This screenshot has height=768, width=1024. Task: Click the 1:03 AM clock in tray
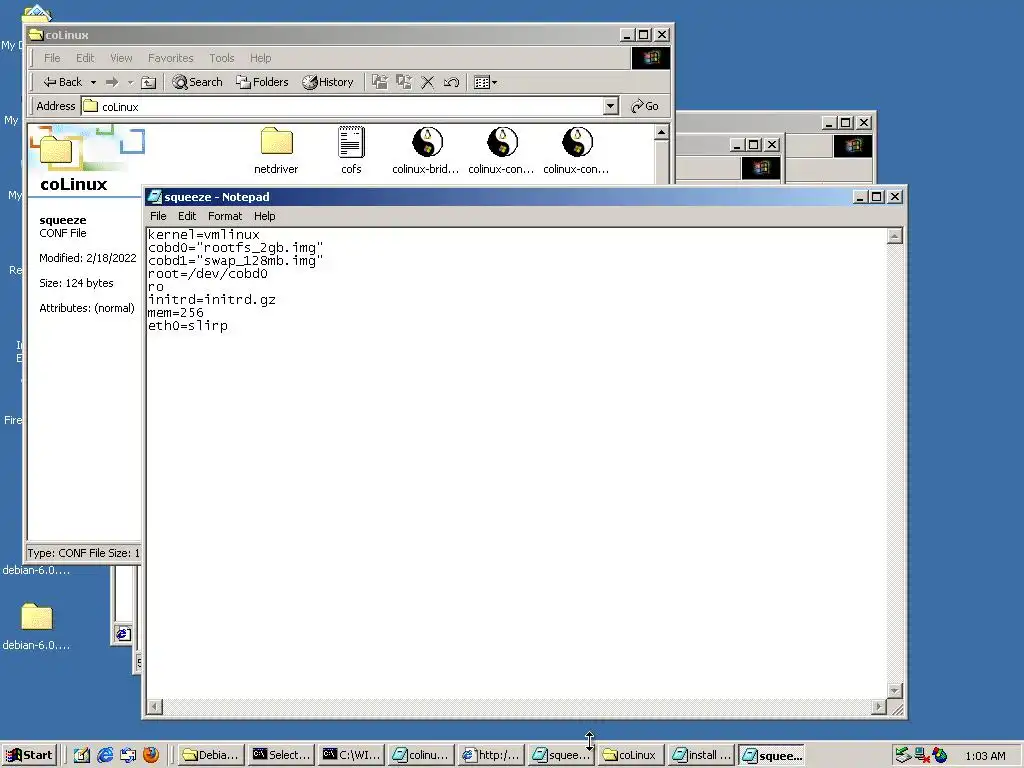click(x=985, y=756)
